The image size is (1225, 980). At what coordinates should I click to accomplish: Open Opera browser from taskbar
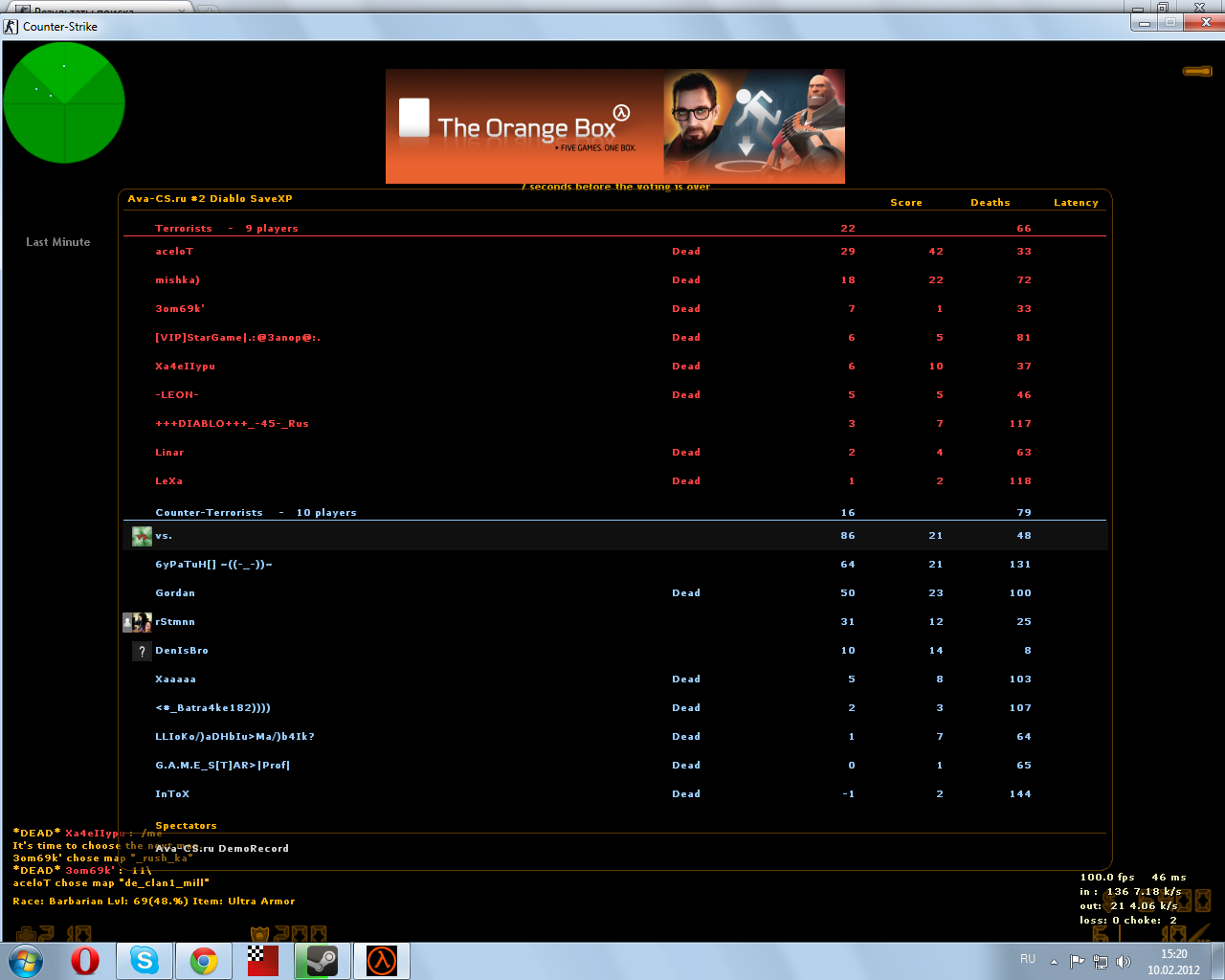click(85, 961)
